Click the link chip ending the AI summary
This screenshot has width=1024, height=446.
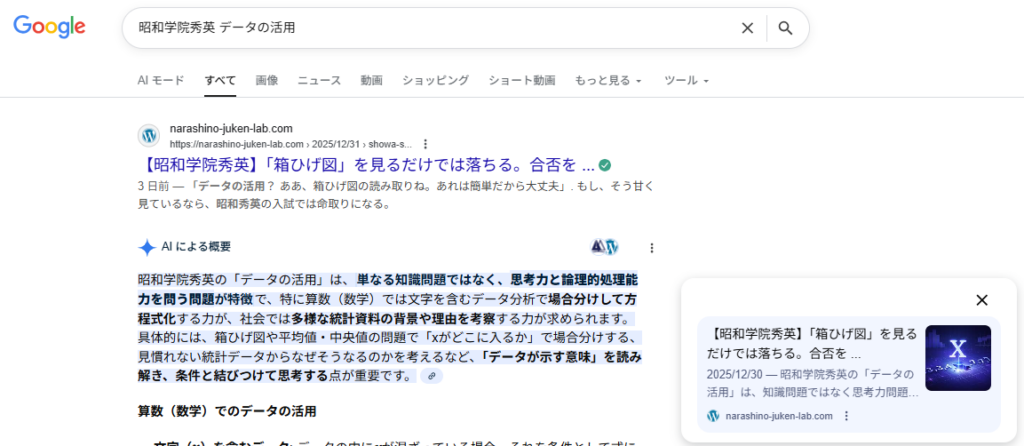pos(431,376)
